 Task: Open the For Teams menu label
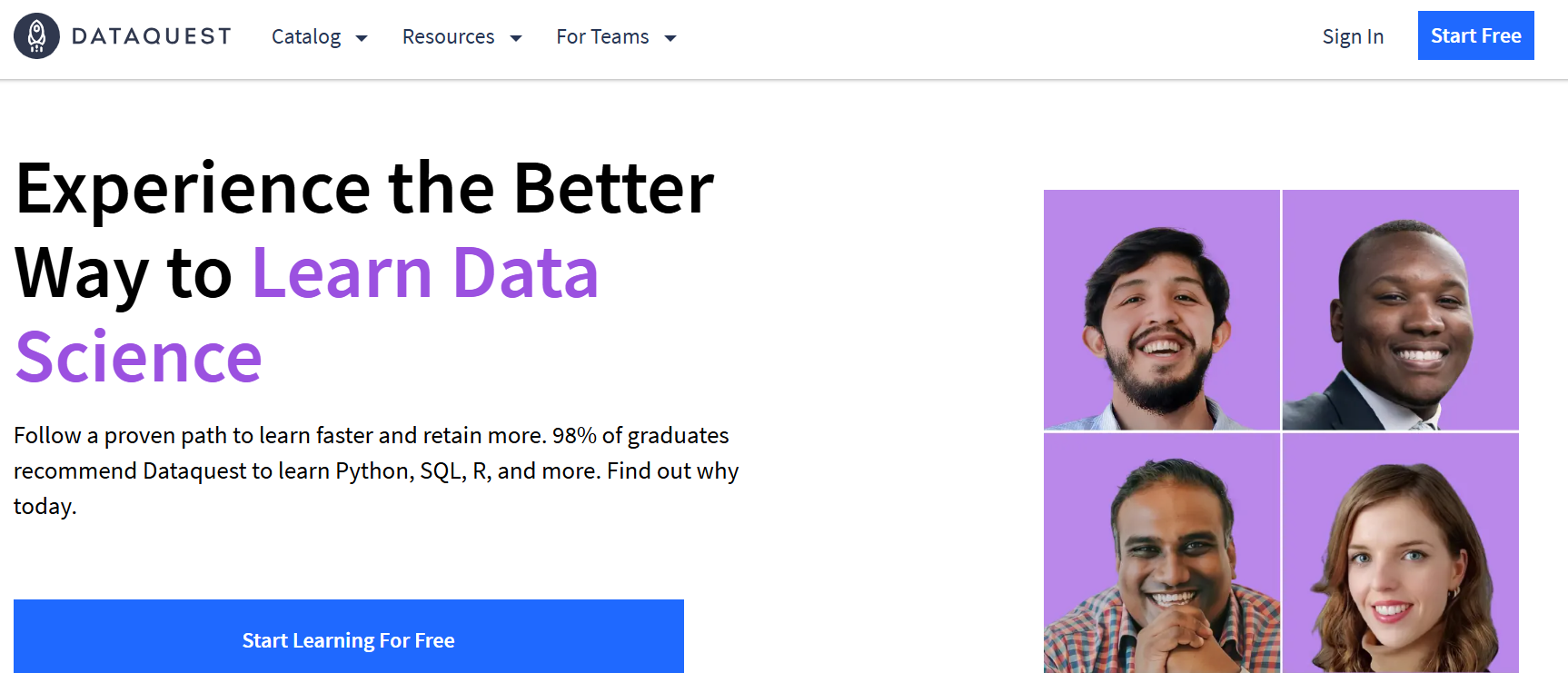pos(602,37)
